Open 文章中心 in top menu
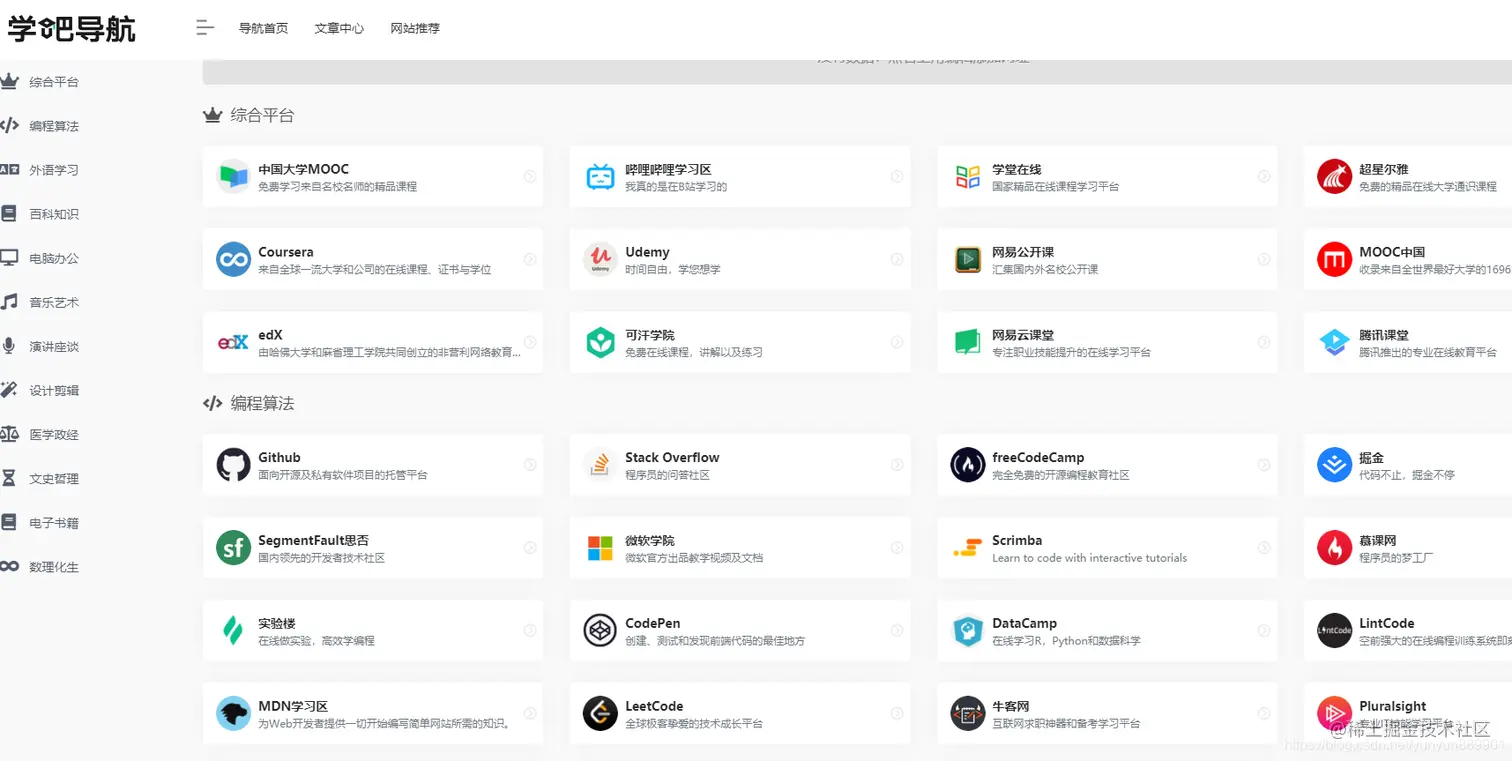Screen dimensions: 1512x761 coord(339,28)
